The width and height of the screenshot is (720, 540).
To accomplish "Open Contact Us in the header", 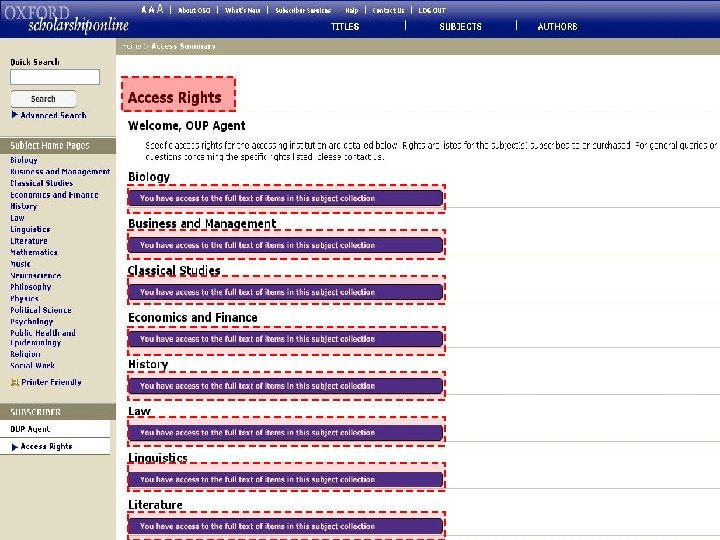I will coord(388,10).
